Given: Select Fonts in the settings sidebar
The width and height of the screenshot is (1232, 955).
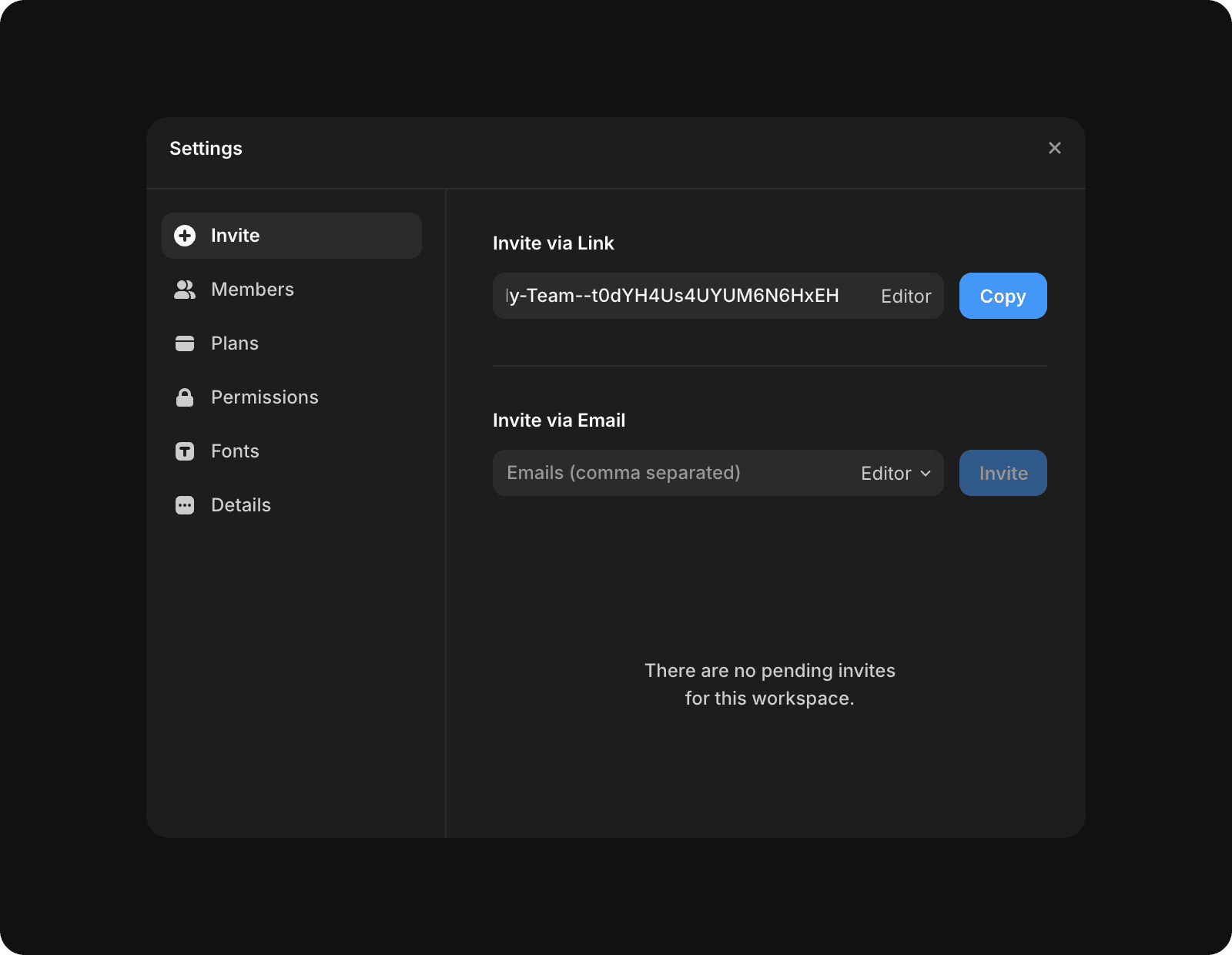Looking at the screenshot, I should pyautogui.click(x=235, y=451).
